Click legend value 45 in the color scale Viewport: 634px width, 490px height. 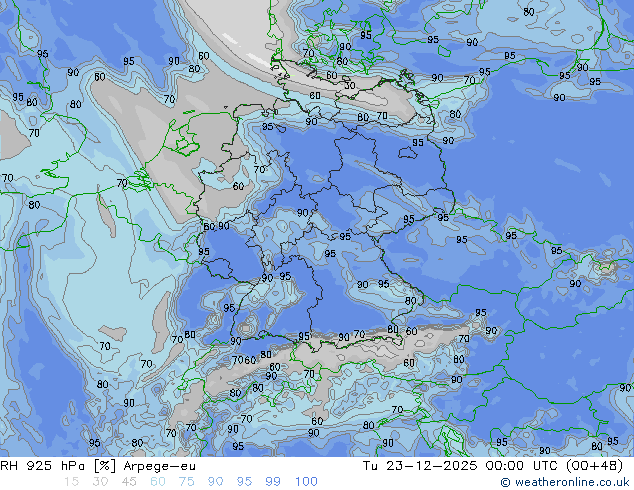129,482
